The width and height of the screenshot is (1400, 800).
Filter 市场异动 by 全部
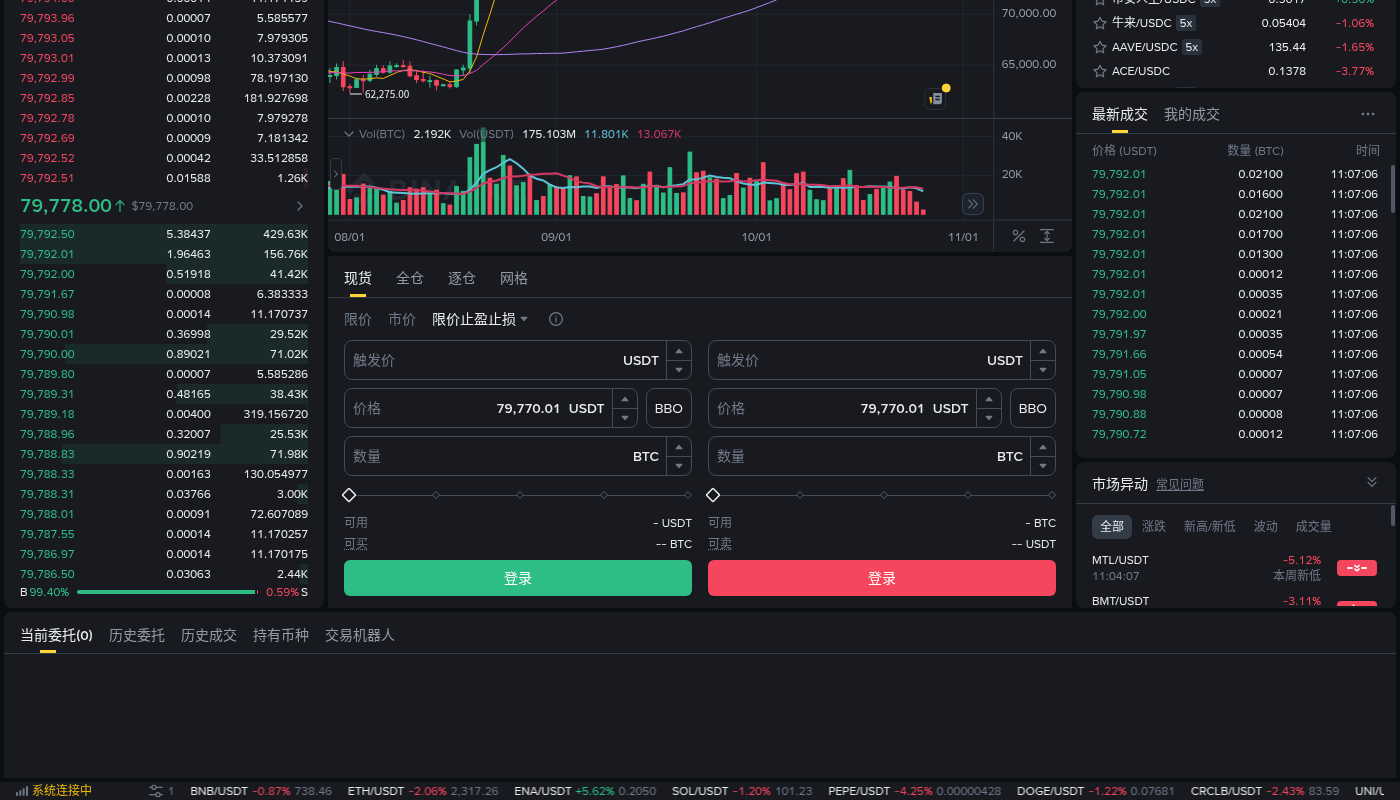click(x=1112, y=526)
